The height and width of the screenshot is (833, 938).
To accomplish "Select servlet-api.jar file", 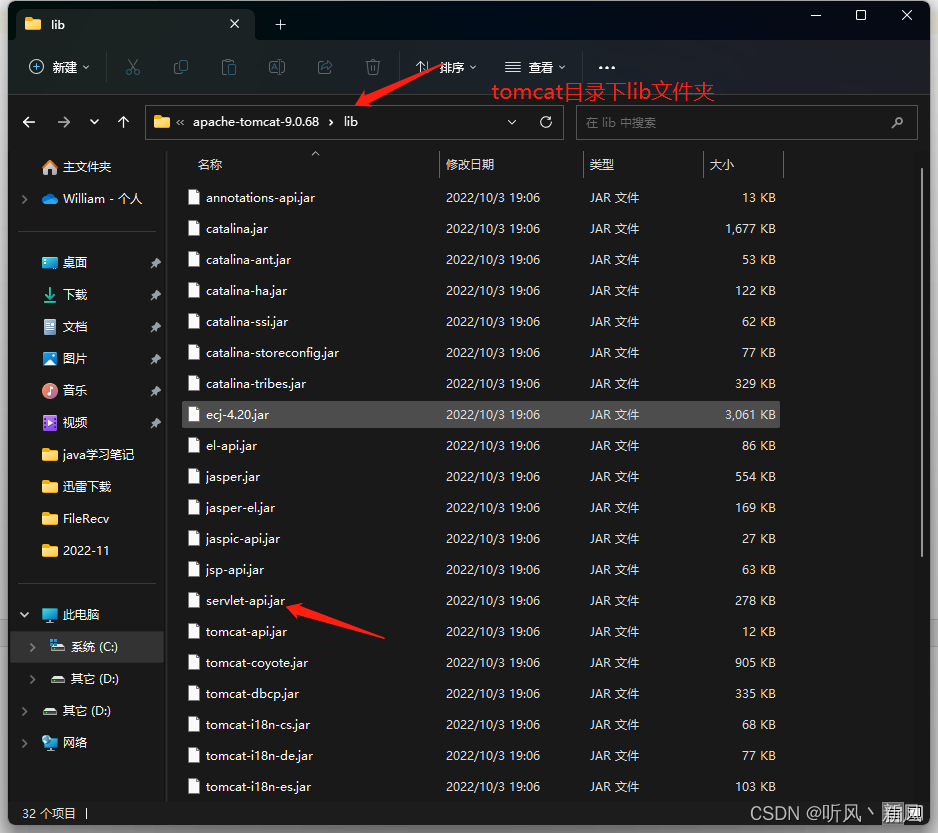I will [x=480, y=601].
